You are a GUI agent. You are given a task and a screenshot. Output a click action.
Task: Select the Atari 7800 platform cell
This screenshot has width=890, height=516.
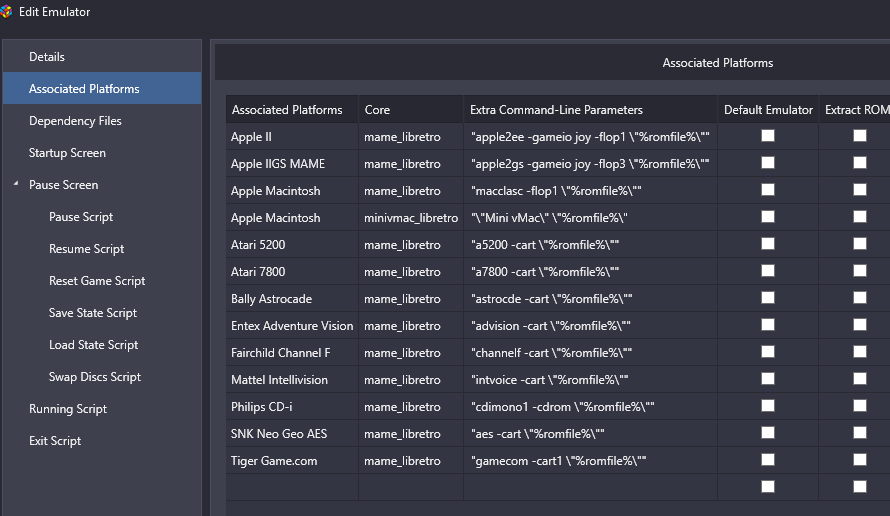click(292, 272)
